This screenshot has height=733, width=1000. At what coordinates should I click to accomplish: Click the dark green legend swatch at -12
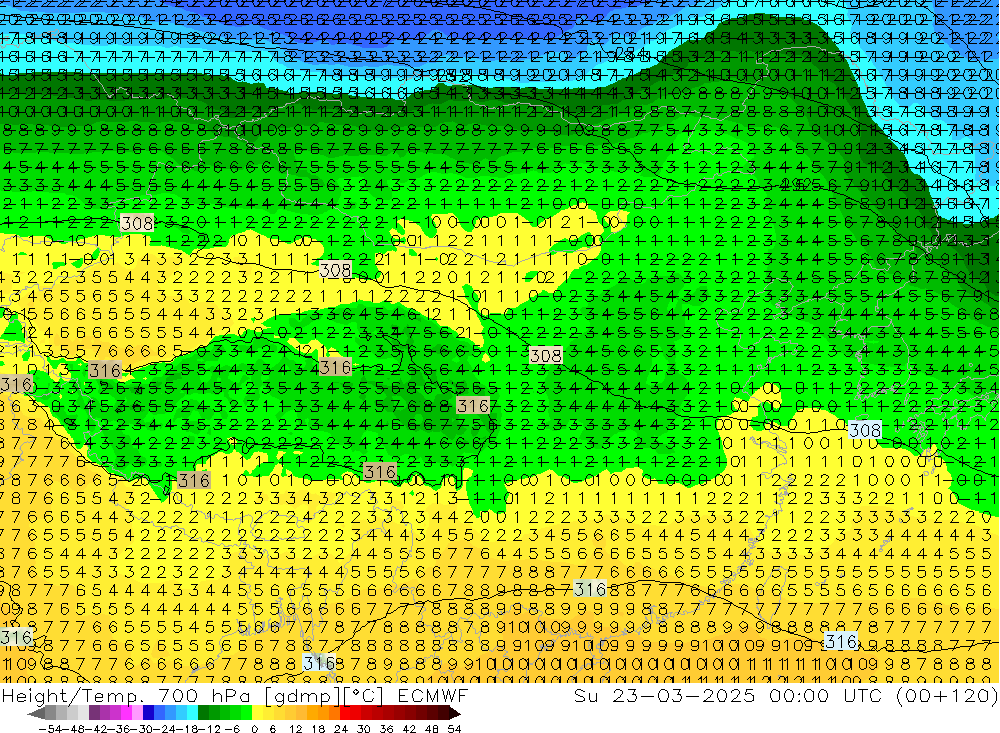(x=203, y=713)
